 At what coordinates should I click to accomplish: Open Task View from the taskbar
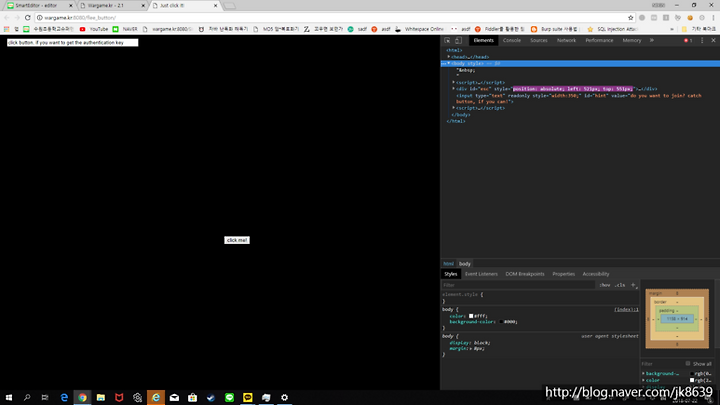pos(45,397)
